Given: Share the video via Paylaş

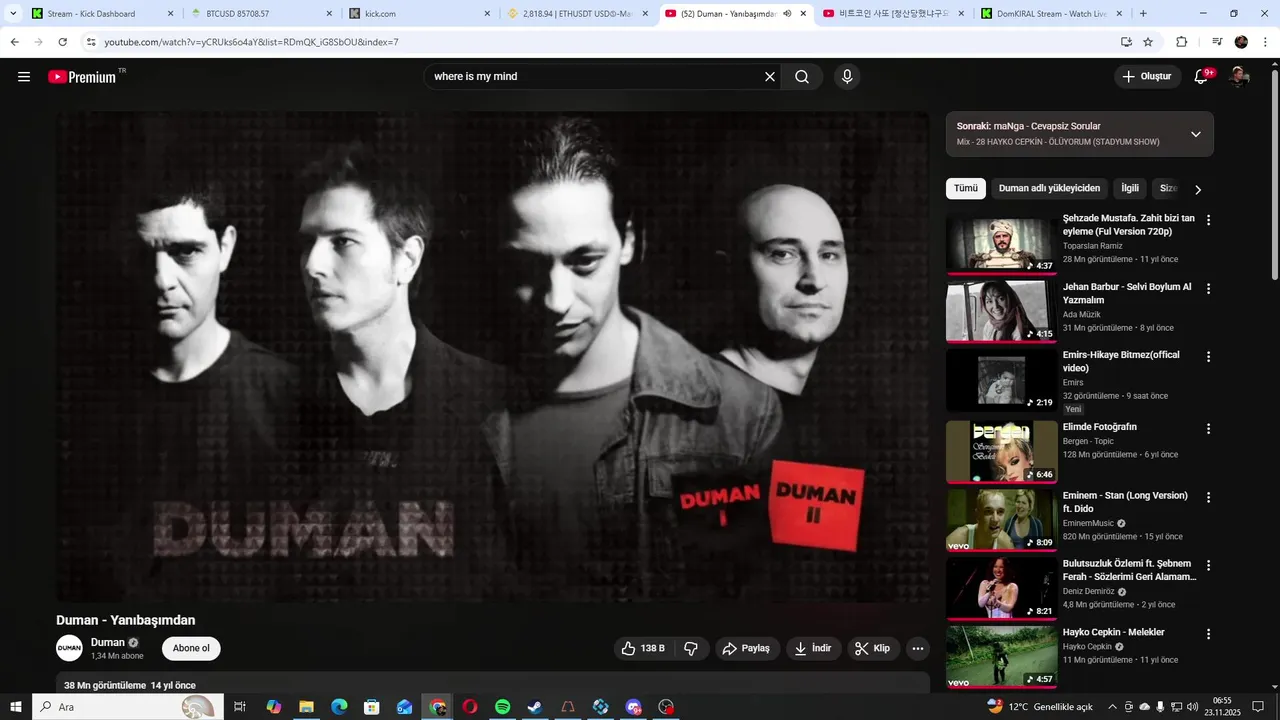Looking at the screenshot, I should (x=746, y=649).
